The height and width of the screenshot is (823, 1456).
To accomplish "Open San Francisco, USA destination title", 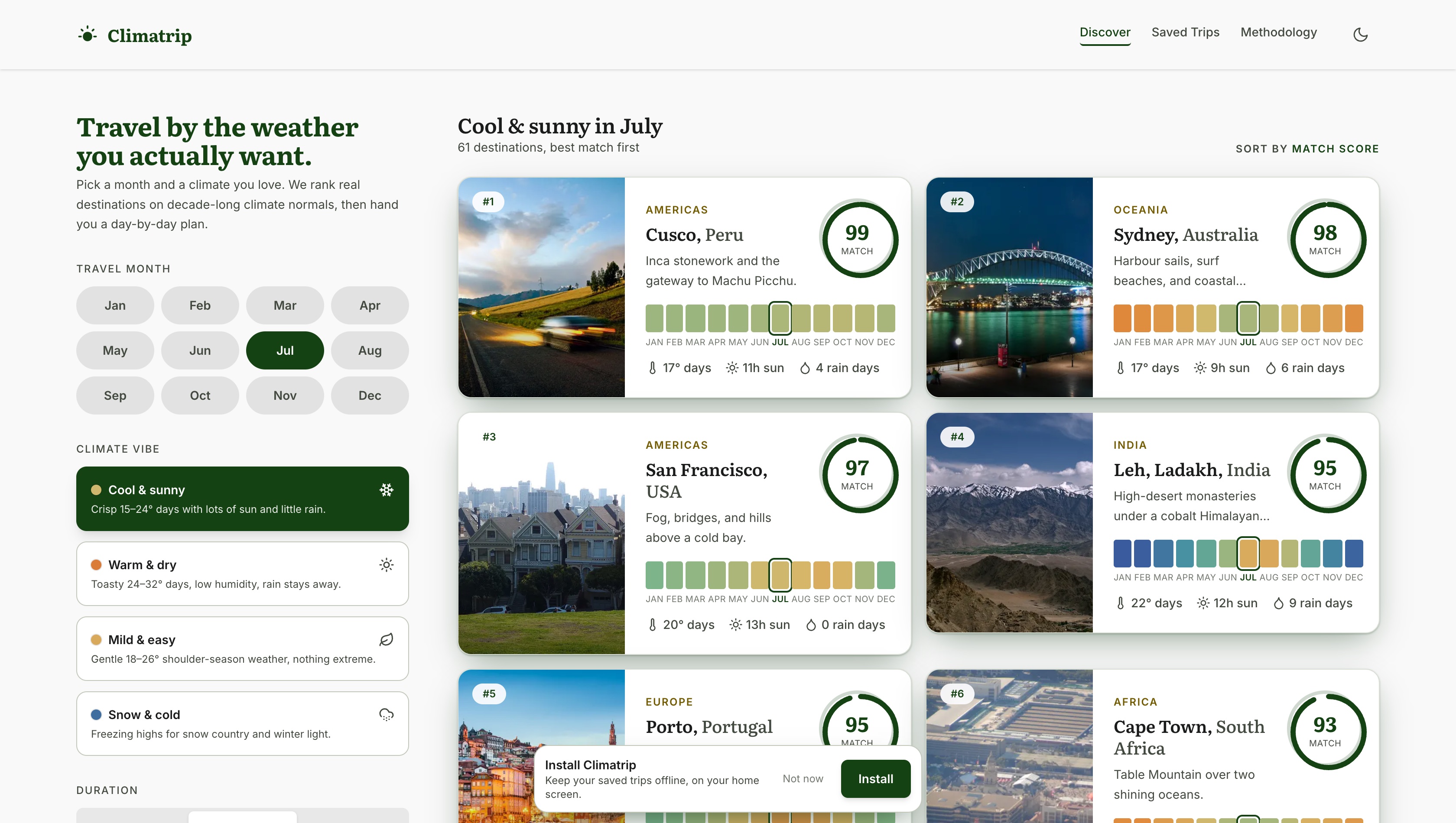I will (x=707, y=480).
